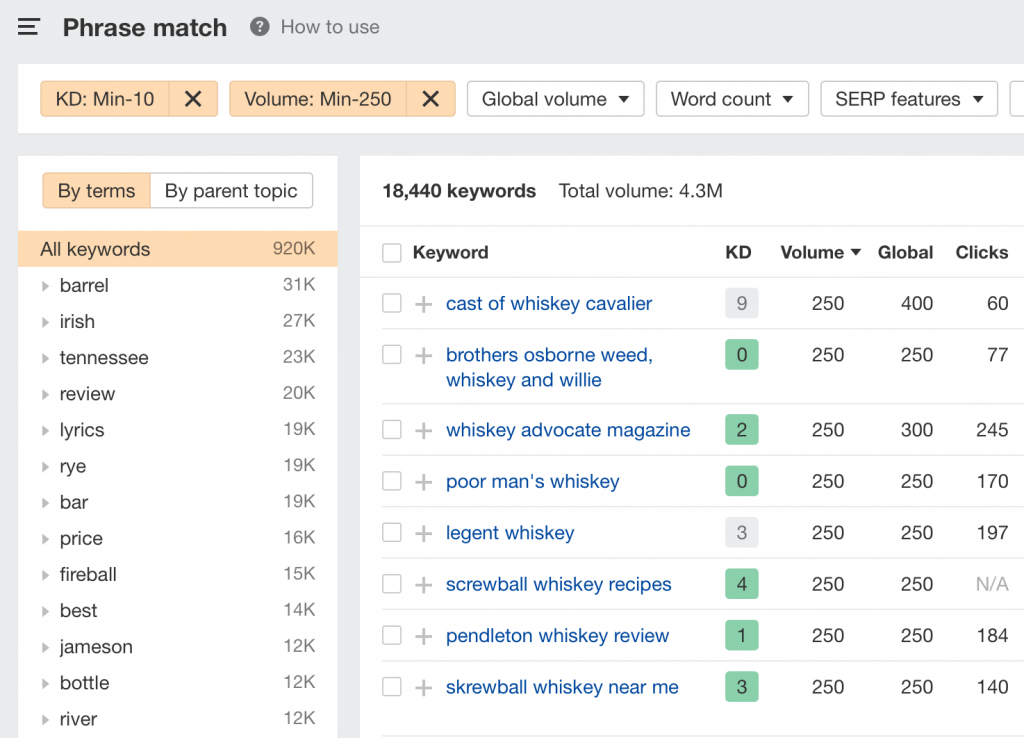Expand the 'bottle' term group
The height and width of the screenshot is (738, 1024).
(x=45, y=684)
